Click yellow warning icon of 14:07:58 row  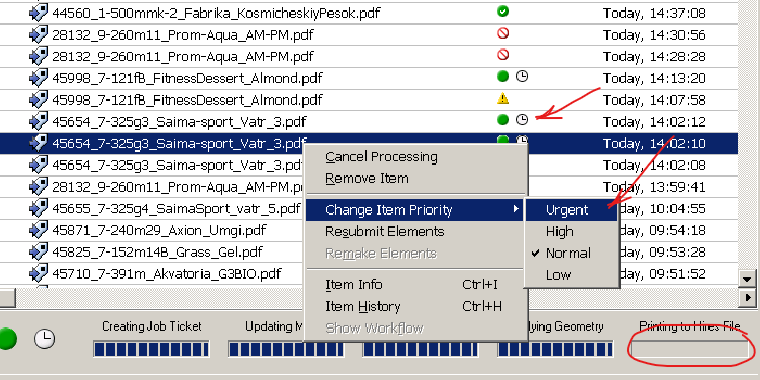click(503, 98)
